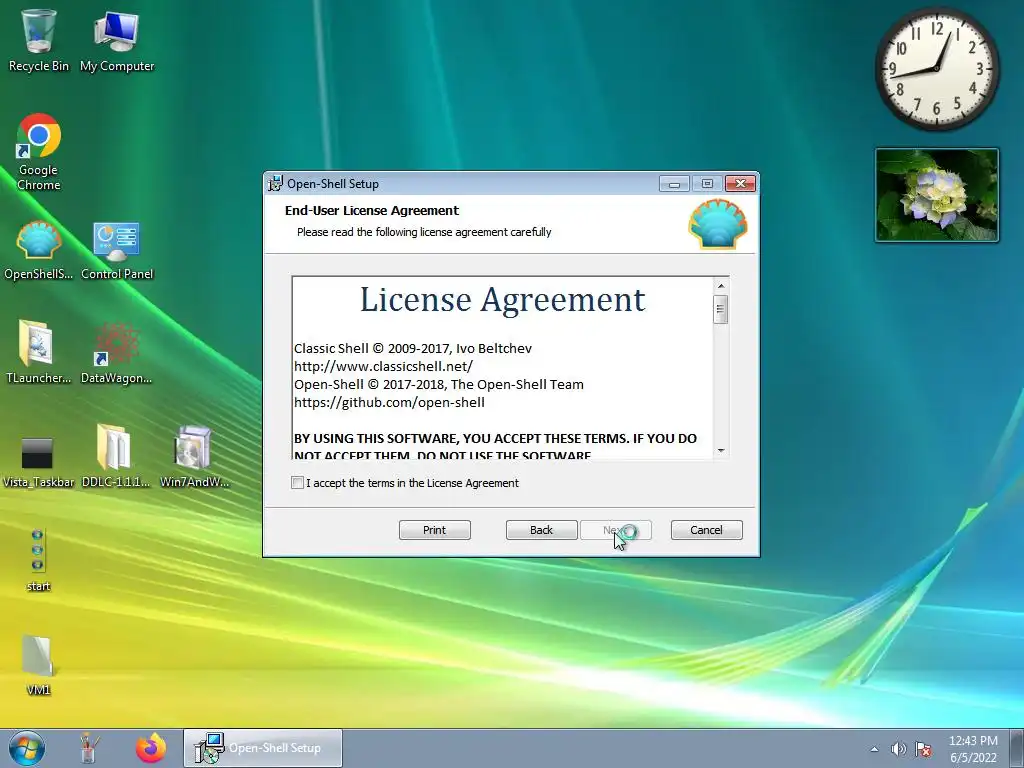Screen dimensions: 1024x768
Task: Click the analog clock desktop gadget
Action: 936,69
